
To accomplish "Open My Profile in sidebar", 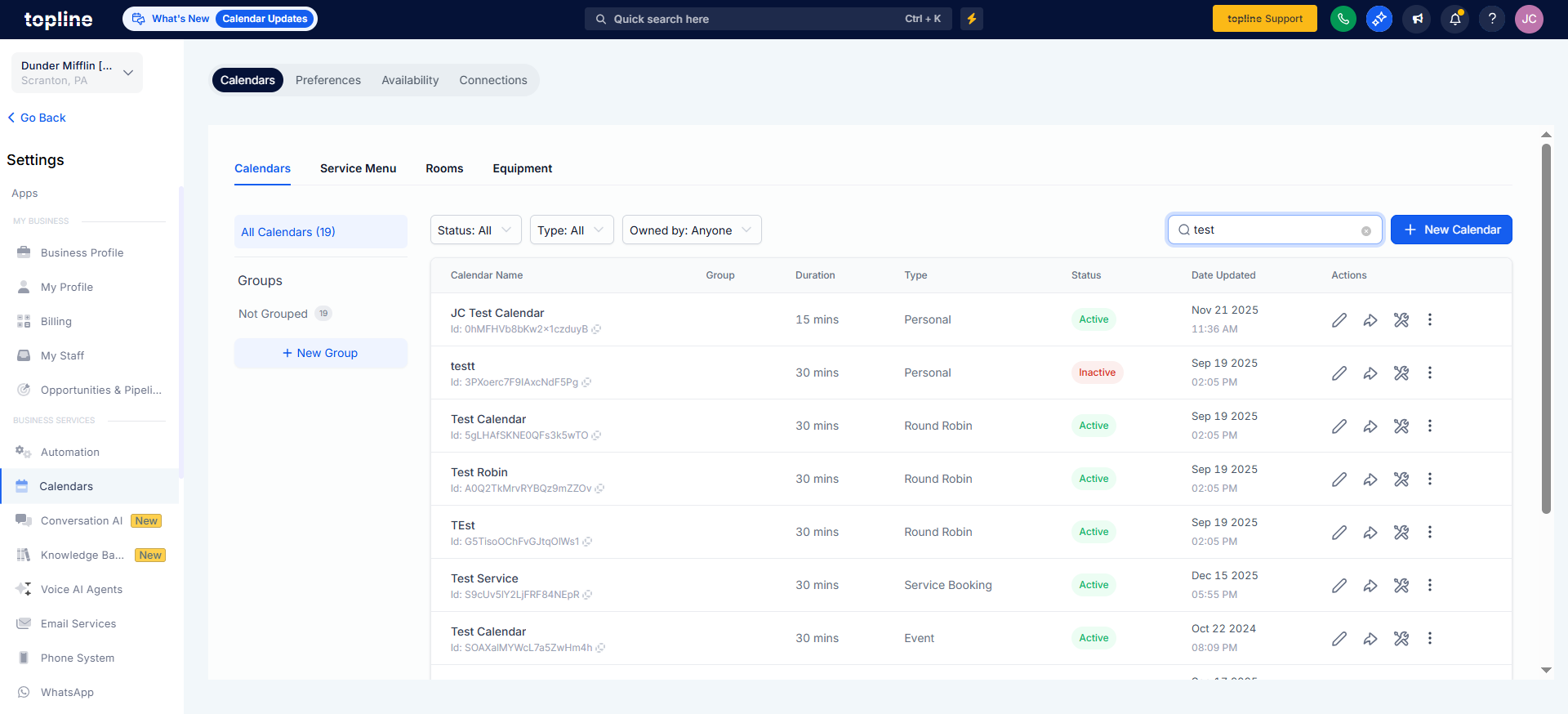I will pos(67,287).
